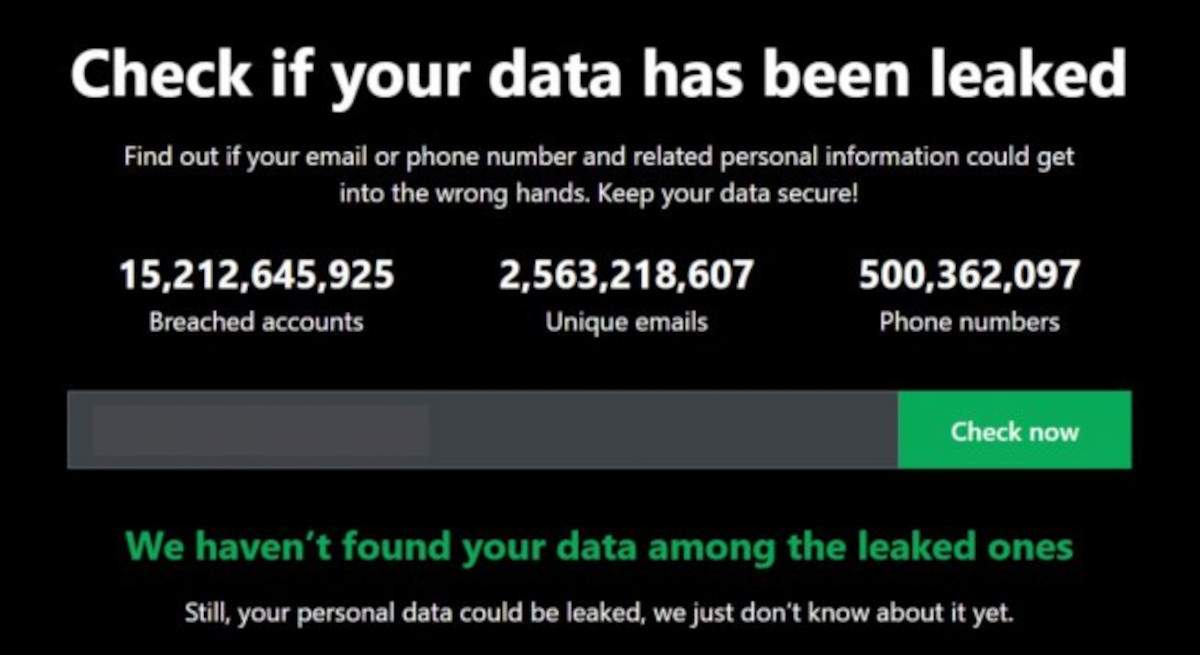Focus the email or phone input field

[482, 430]
